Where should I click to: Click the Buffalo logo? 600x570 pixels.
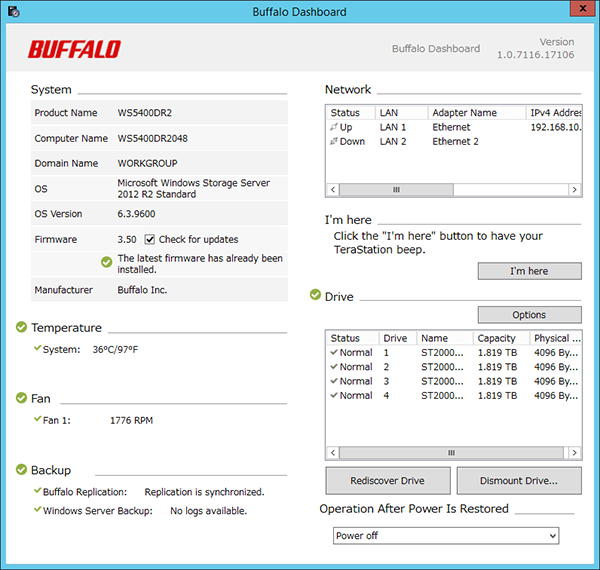[x=74, y=49]
